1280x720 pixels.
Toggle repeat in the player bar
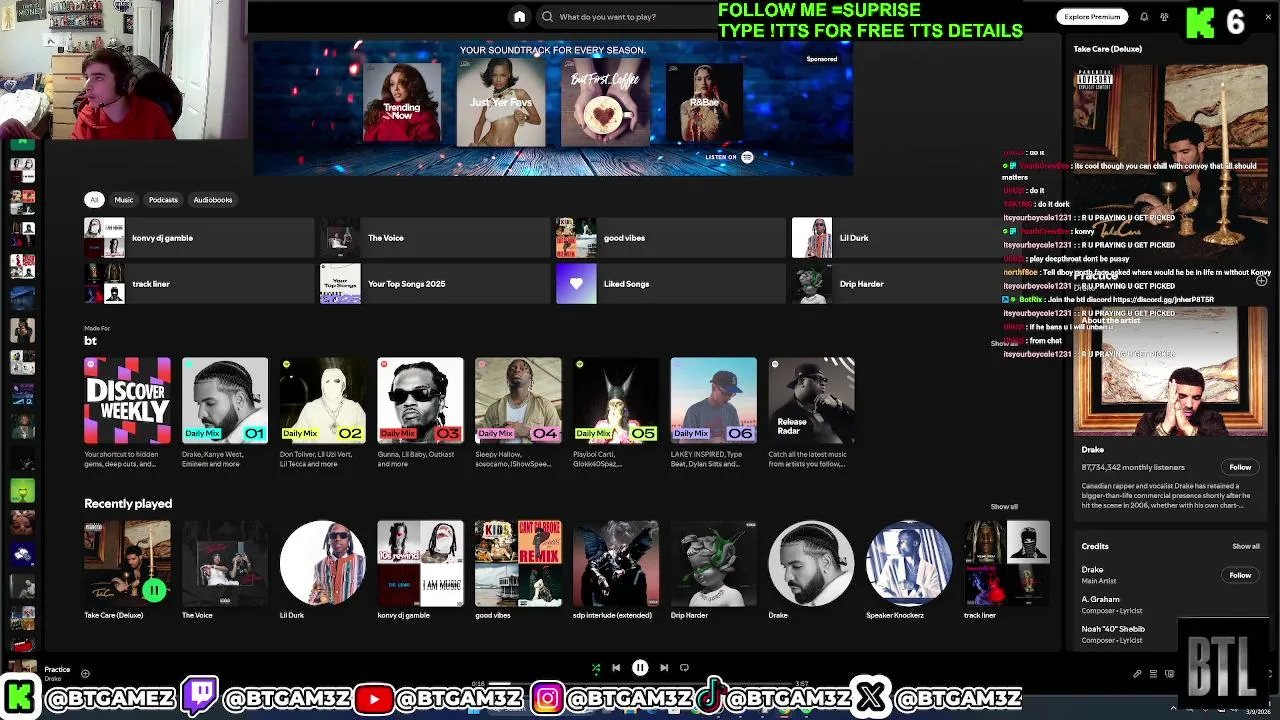(684, 668)
